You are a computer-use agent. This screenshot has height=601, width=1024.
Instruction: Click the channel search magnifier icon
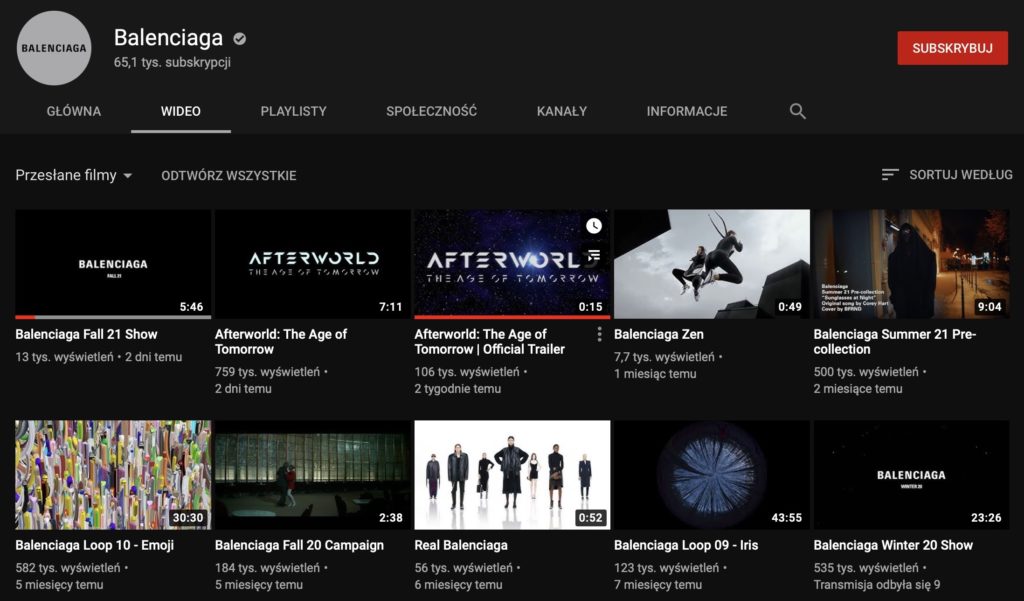click(797, 111)
